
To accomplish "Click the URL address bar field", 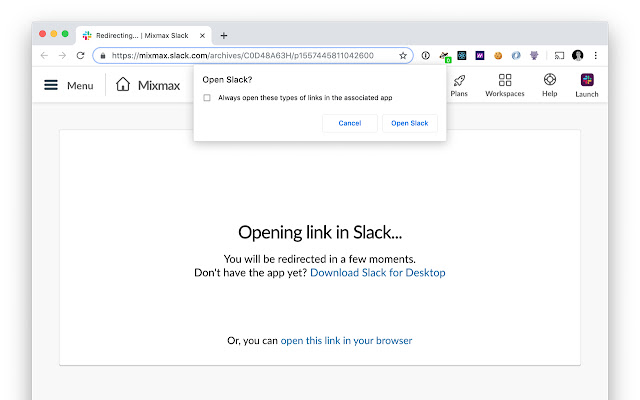I will click(253, 56).
